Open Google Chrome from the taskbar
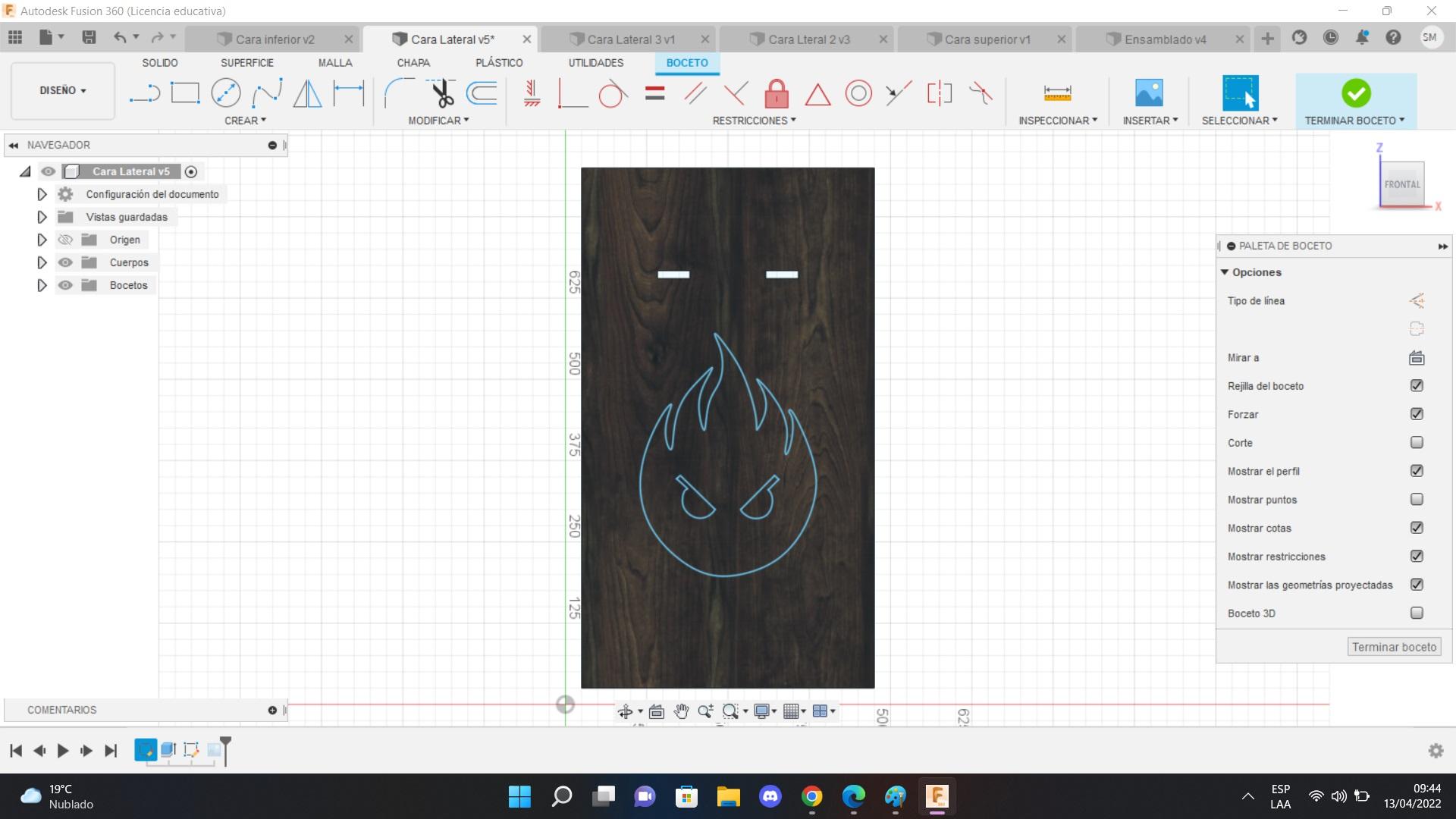This screenshot has width=1456, height=819. [811, 797]
